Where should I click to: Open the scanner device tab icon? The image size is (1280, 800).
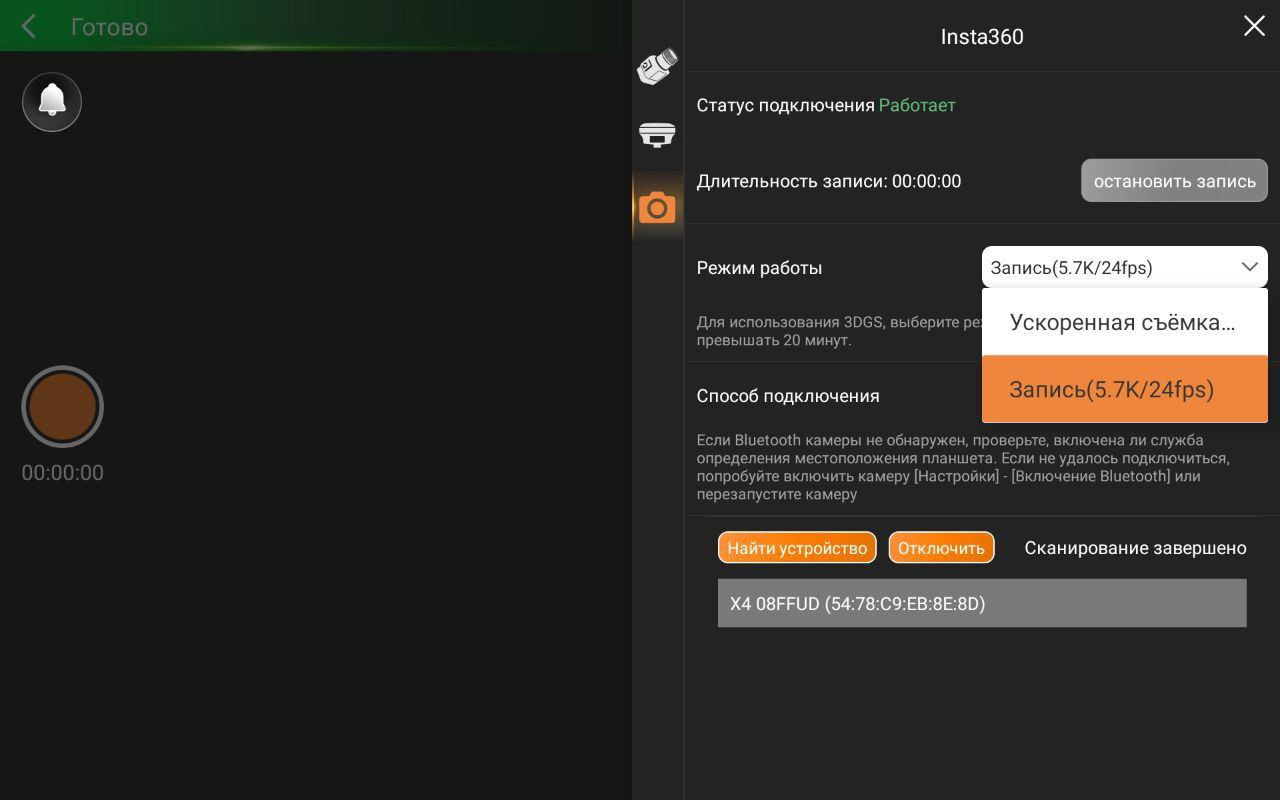pyautogui.click(x=657, y=66)
